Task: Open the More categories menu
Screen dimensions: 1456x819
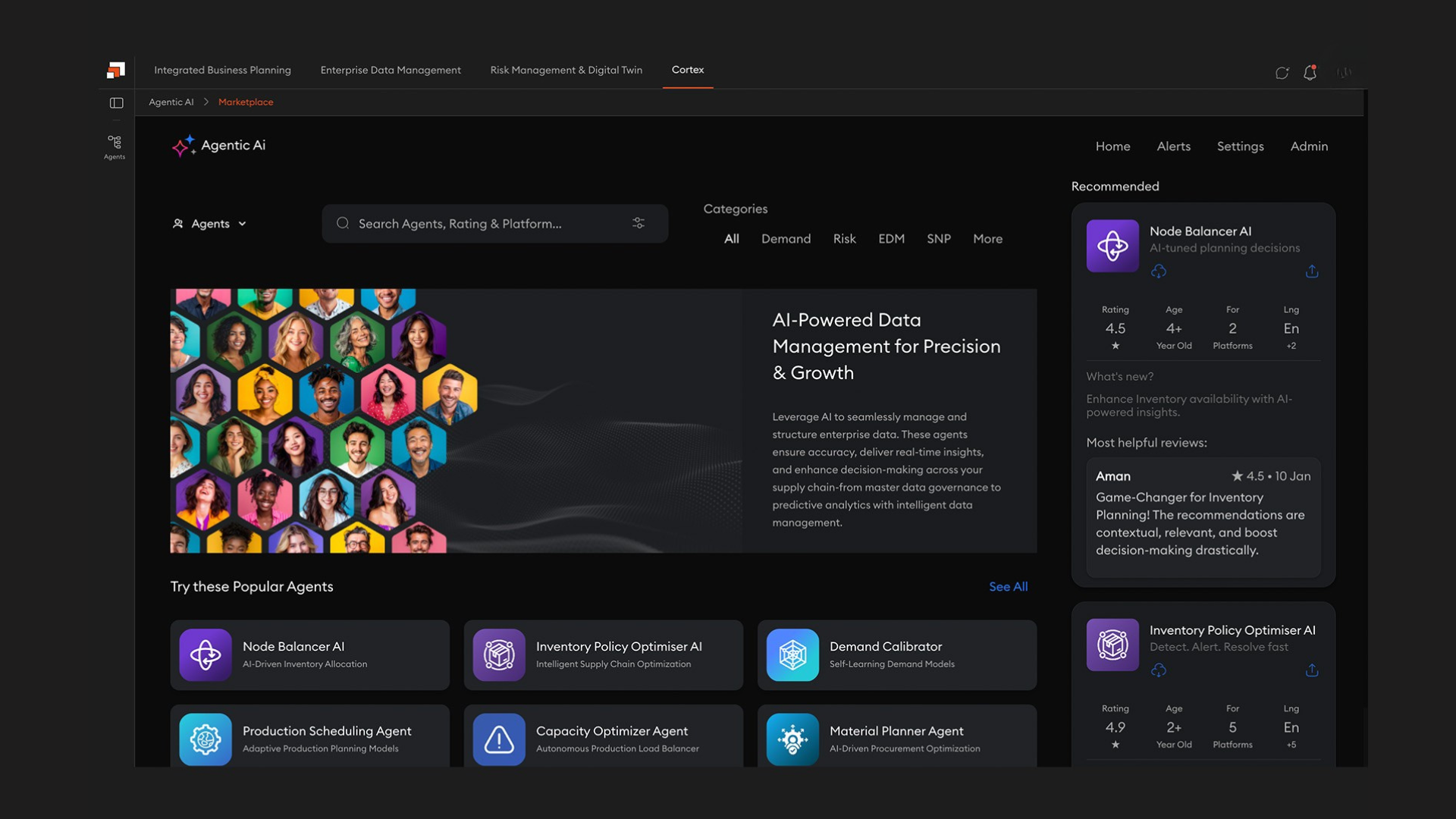Action: click(x=987, y=239)
